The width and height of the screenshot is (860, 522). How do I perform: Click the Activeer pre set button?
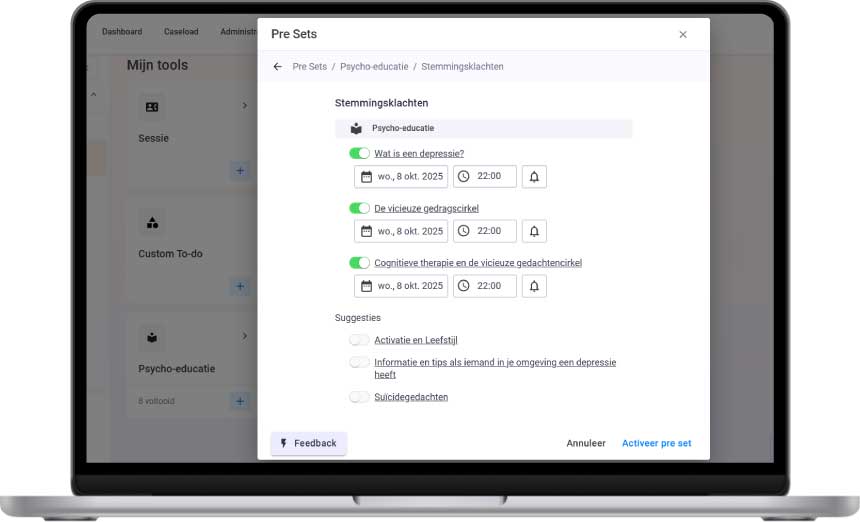click(x=657, y=443)
